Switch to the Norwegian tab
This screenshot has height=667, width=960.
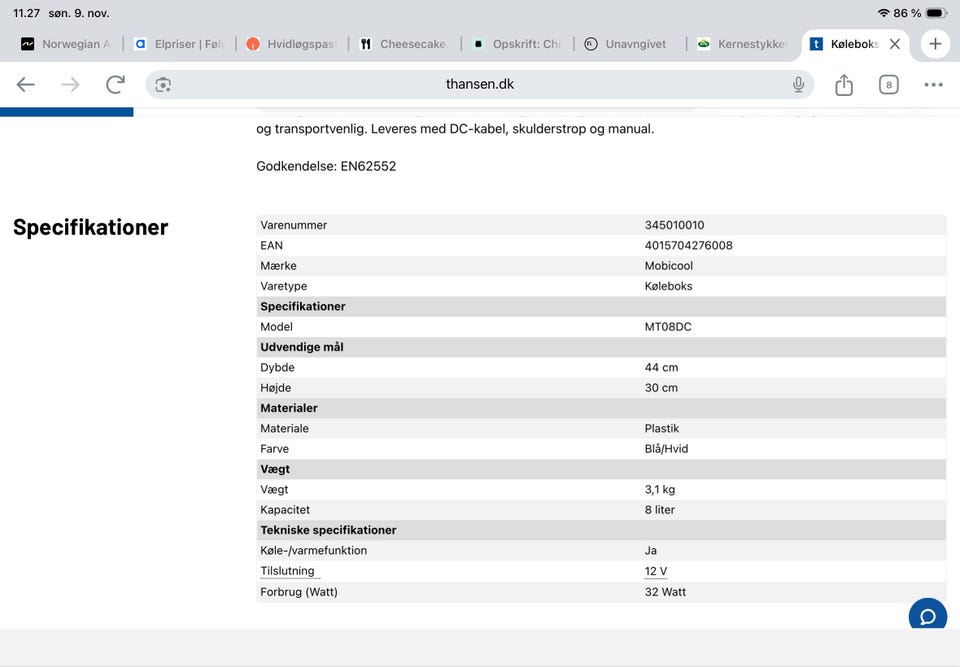pyautogui.click(x=66, y=44)
